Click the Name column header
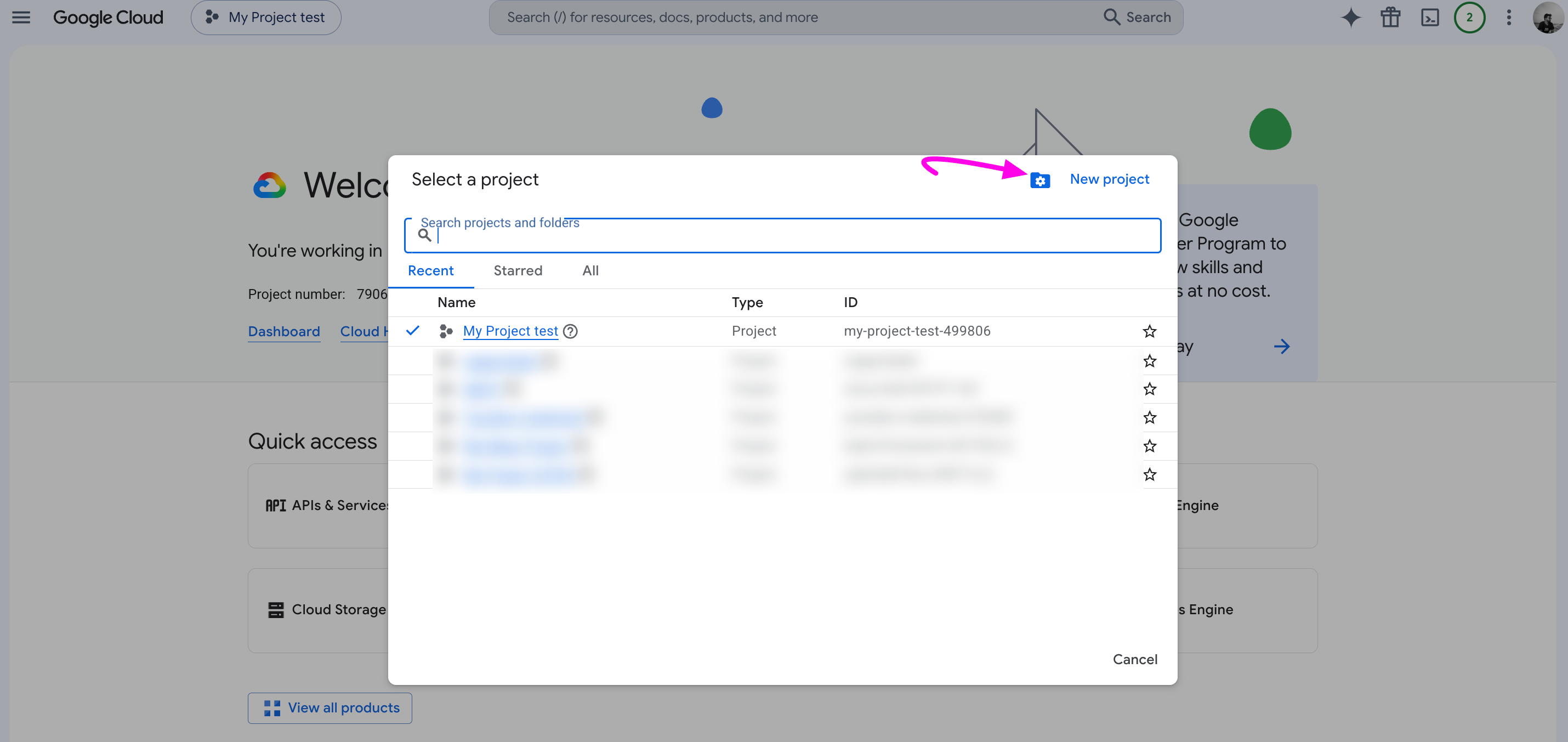The width and height of the screenshot is (1568, 742). pos(456,302)
